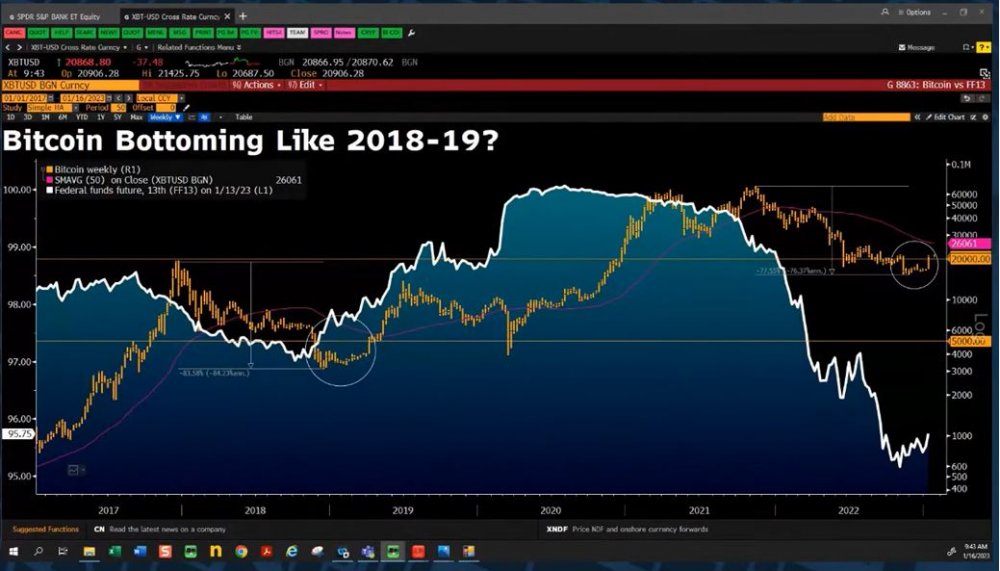Click the CN suggested function link
Screen dimensions: 1000x571
click(99, 528)
